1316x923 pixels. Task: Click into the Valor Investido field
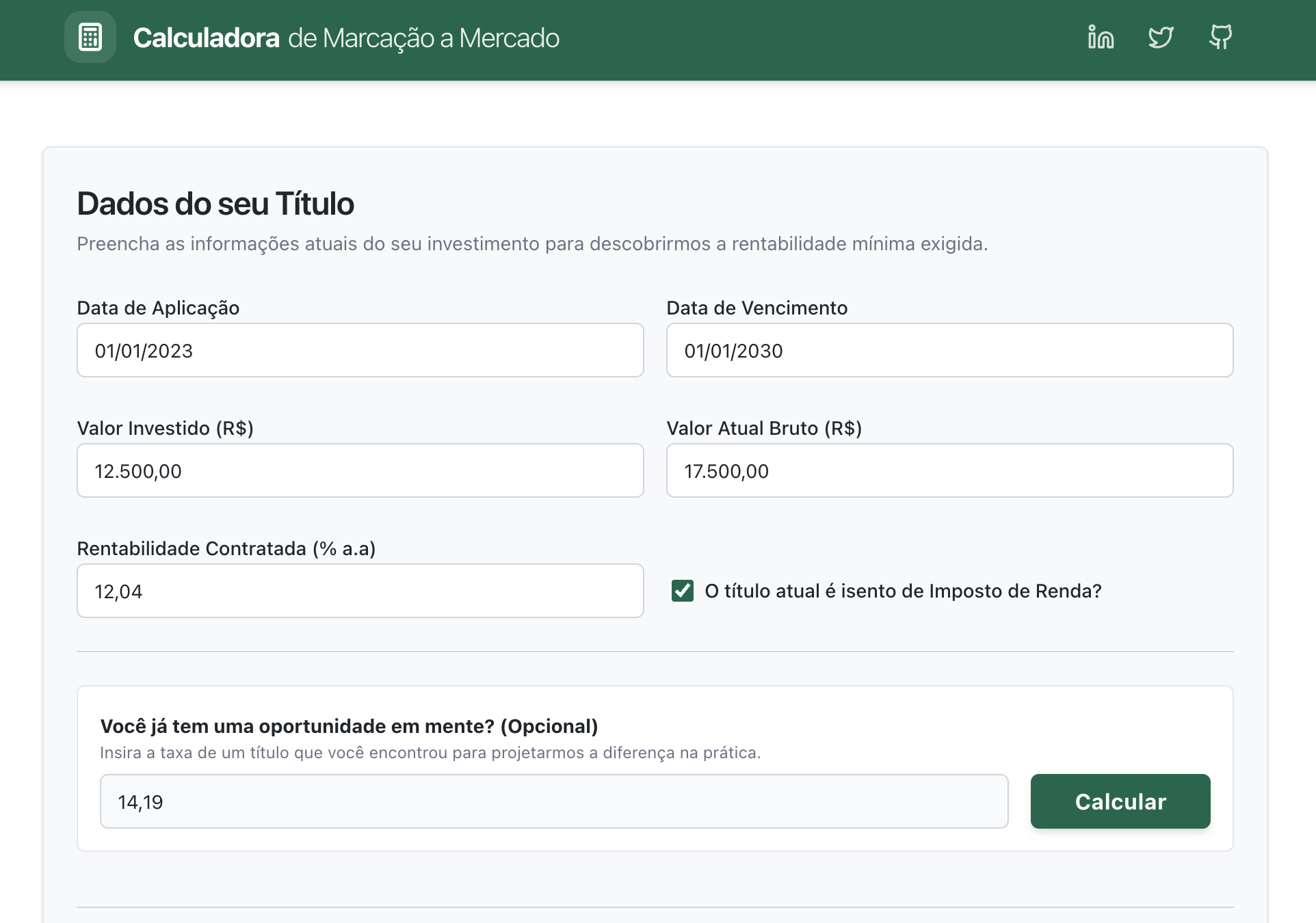(x=360, y=470)
